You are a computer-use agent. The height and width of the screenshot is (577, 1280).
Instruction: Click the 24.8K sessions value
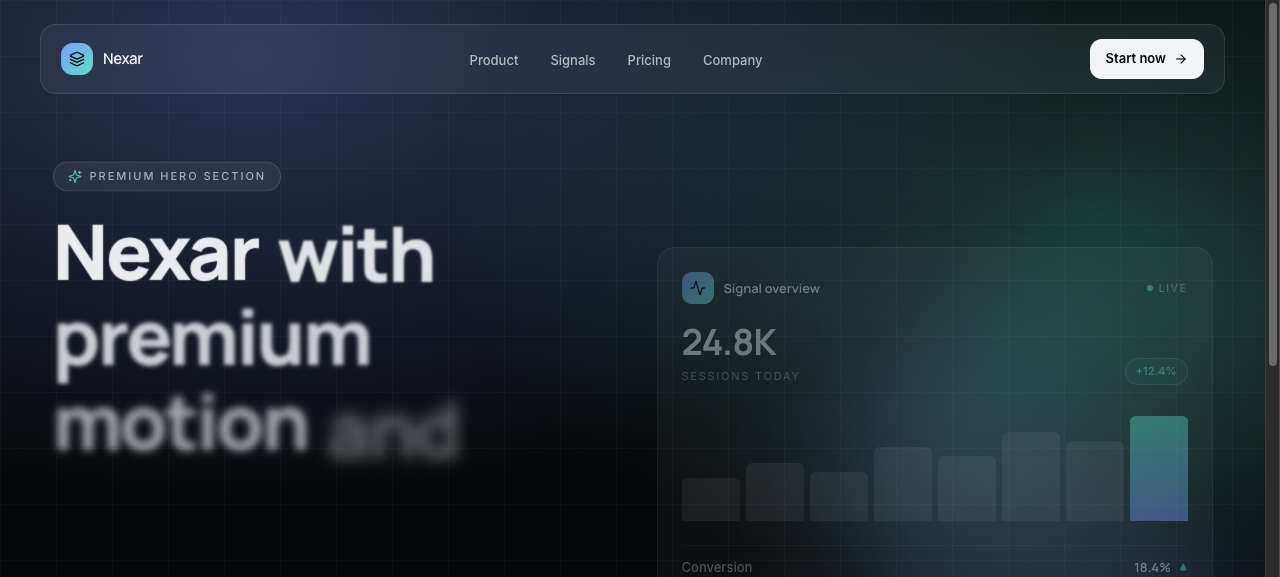729,343
